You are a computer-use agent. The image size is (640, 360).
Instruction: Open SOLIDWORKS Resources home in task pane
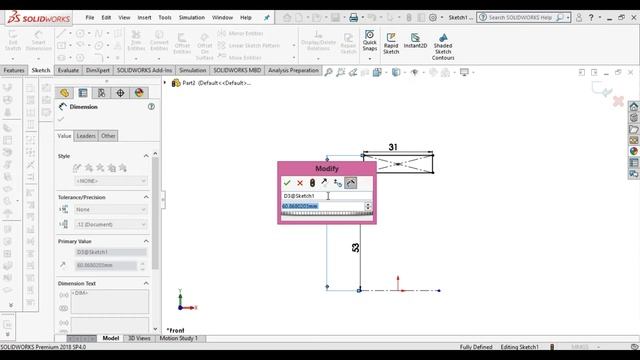[633, 107]
